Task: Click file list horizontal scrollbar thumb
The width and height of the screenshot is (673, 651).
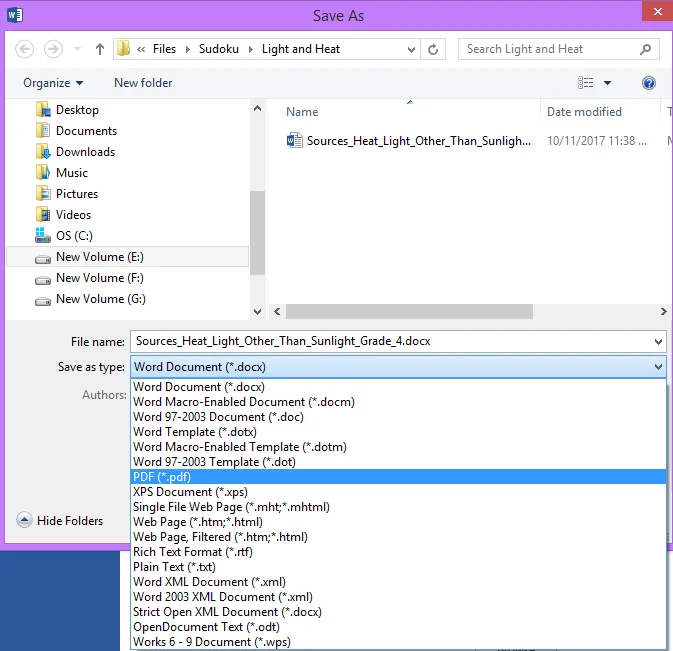Action: click(409, 312)
